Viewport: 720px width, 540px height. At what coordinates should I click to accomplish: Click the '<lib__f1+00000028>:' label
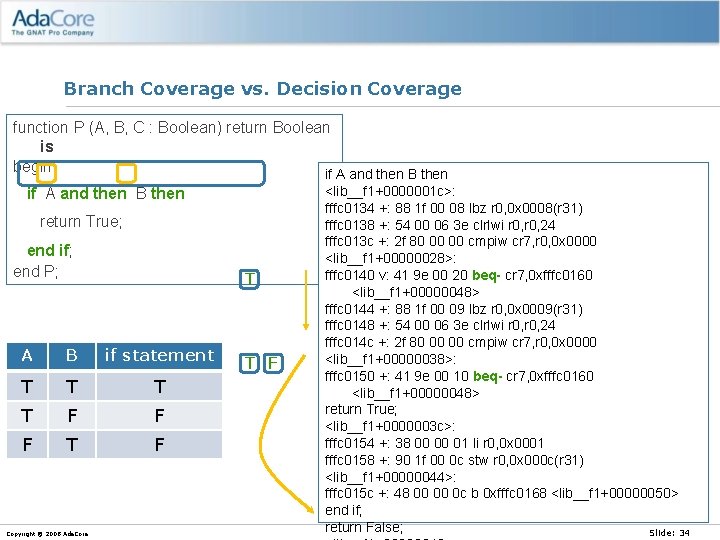click(x=390, y=259)
